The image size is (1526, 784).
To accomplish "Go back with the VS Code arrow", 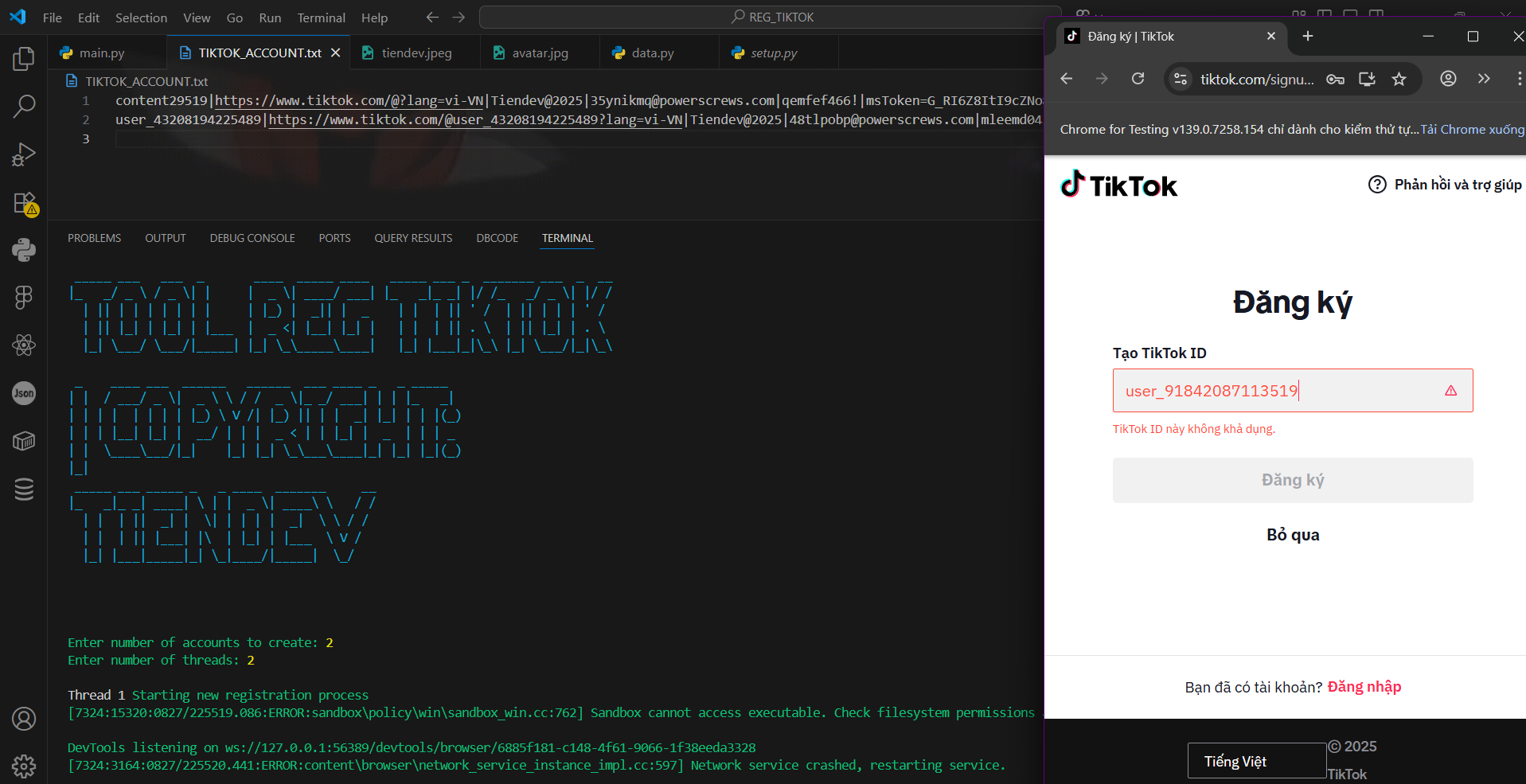I will point(432,17).
